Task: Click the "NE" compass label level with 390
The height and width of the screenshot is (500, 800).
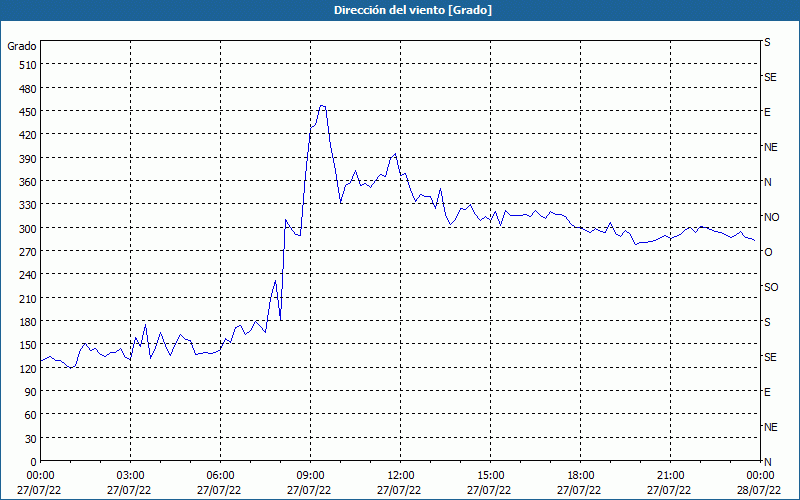Action: point(770,147)
